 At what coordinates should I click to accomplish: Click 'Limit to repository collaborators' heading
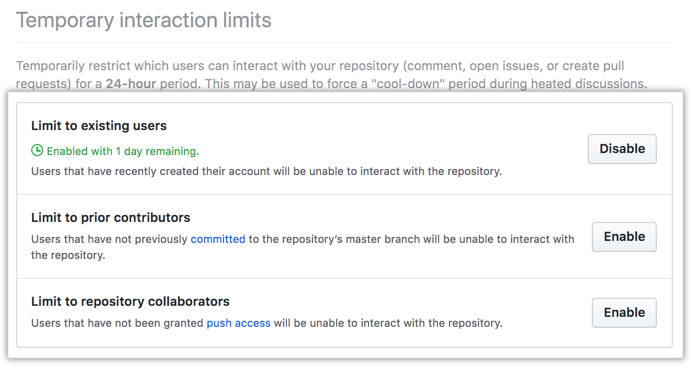pyautogui.click(x=130, y=301)
